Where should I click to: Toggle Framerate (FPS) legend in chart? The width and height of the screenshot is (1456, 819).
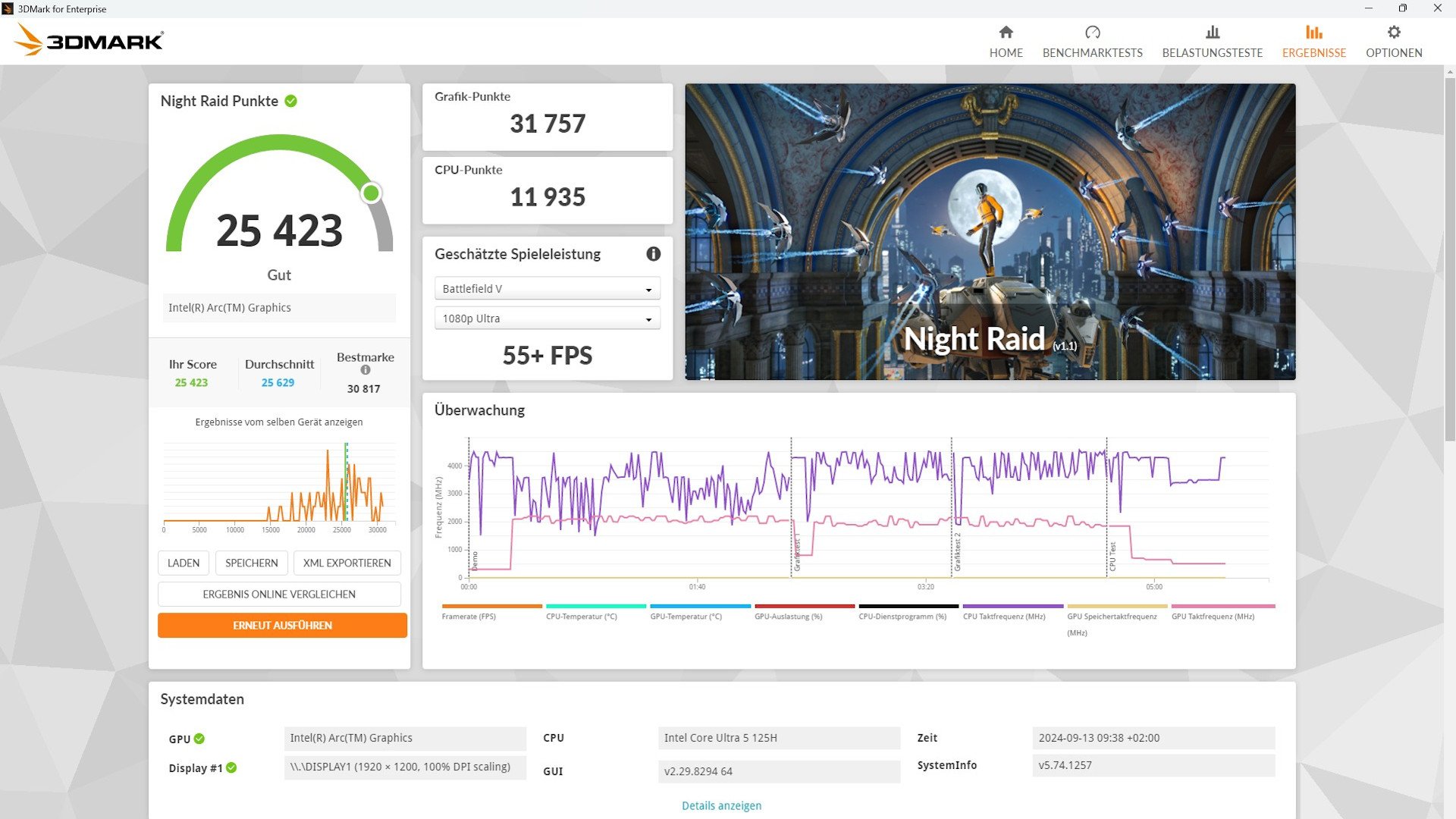[469, 617]
